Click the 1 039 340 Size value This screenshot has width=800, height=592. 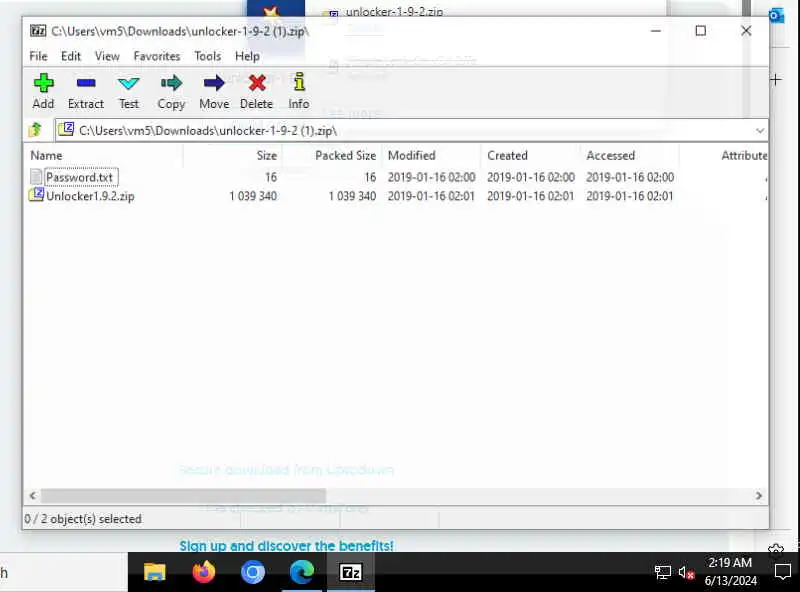click(x=253, y=196)
